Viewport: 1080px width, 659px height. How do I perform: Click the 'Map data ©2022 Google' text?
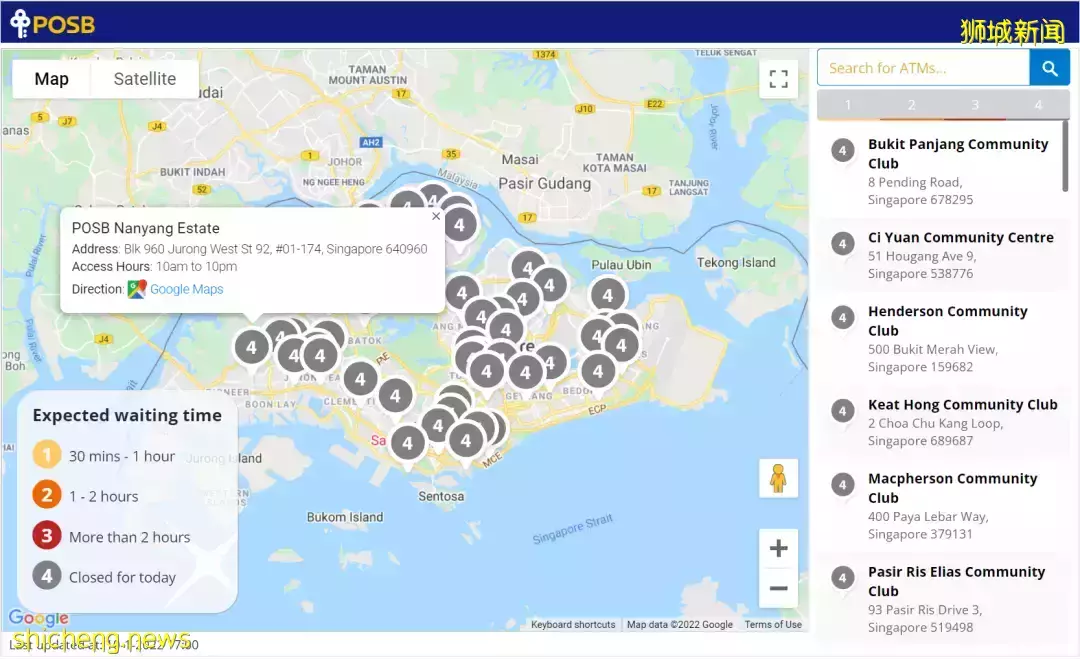680,625
